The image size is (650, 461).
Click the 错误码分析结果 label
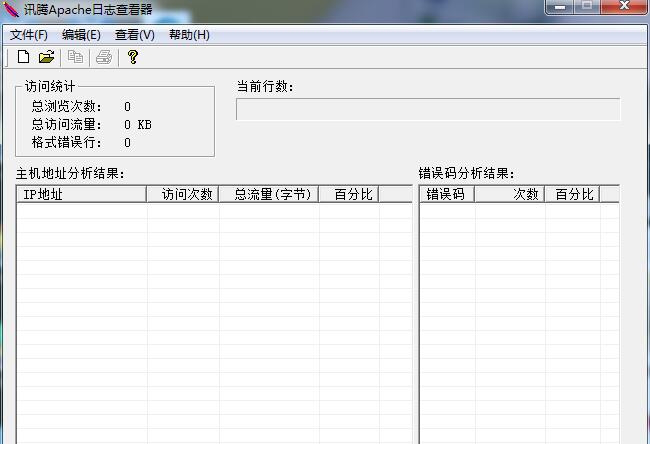click(466, 173)
